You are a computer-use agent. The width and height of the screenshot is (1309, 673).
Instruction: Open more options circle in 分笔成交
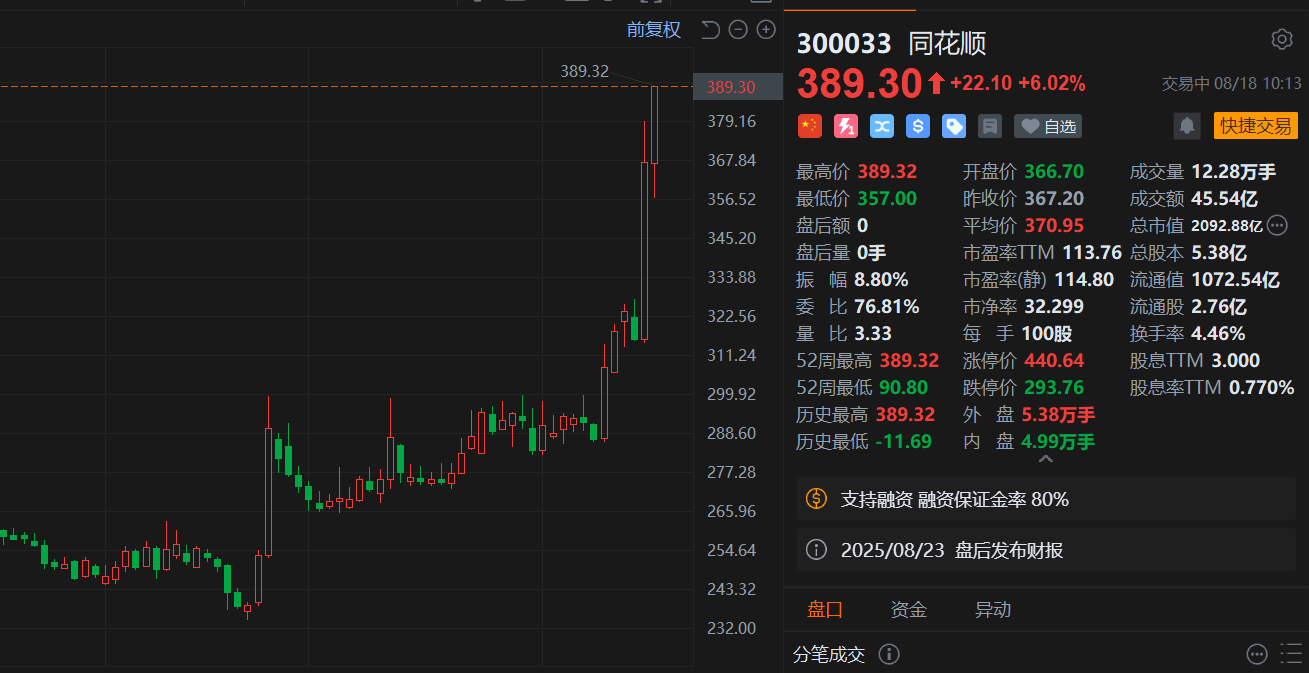click(1257, 654)
